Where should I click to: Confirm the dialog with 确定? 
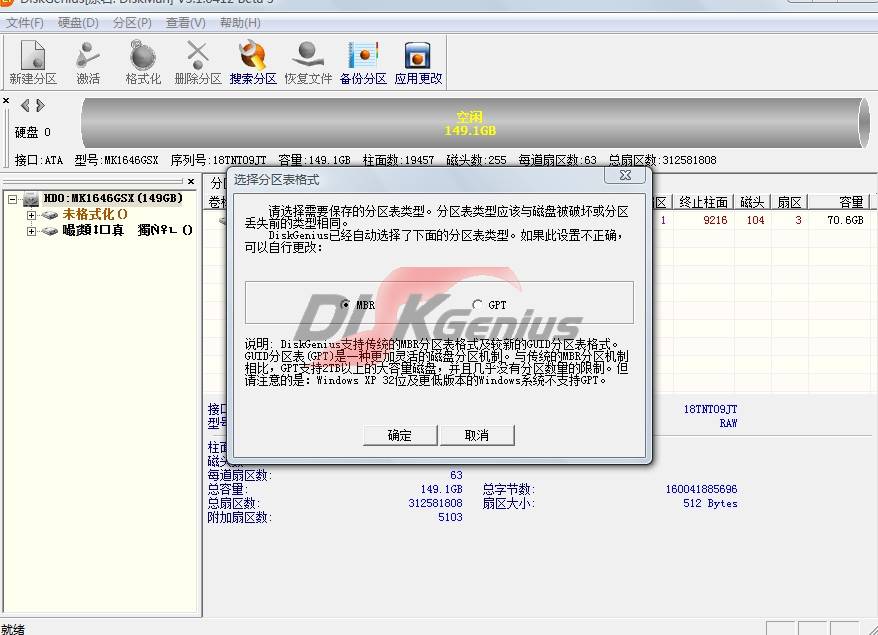click(x=400, y=435)
